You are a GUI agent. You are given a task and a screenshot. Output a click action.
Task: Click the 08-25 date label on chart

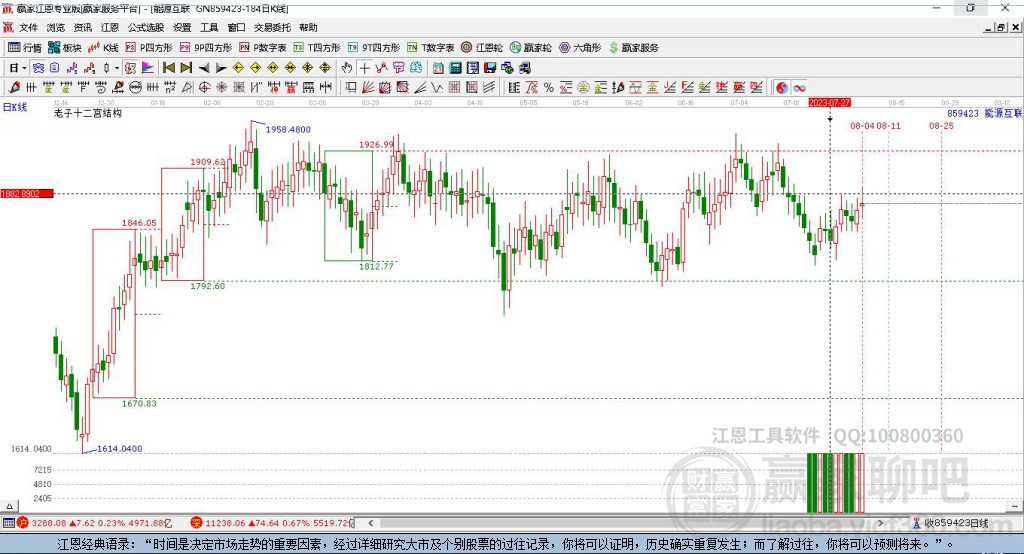click(941, 125)
